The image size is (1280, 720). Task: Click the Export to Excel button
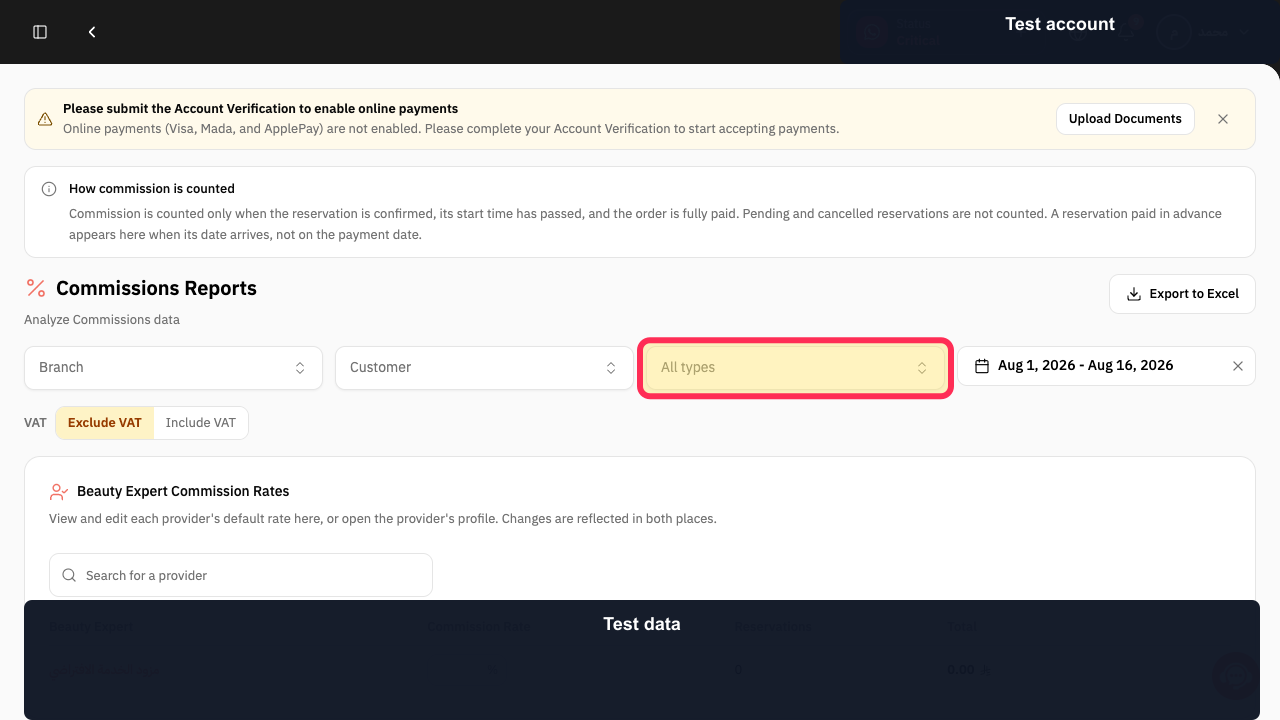point(1182,294)
